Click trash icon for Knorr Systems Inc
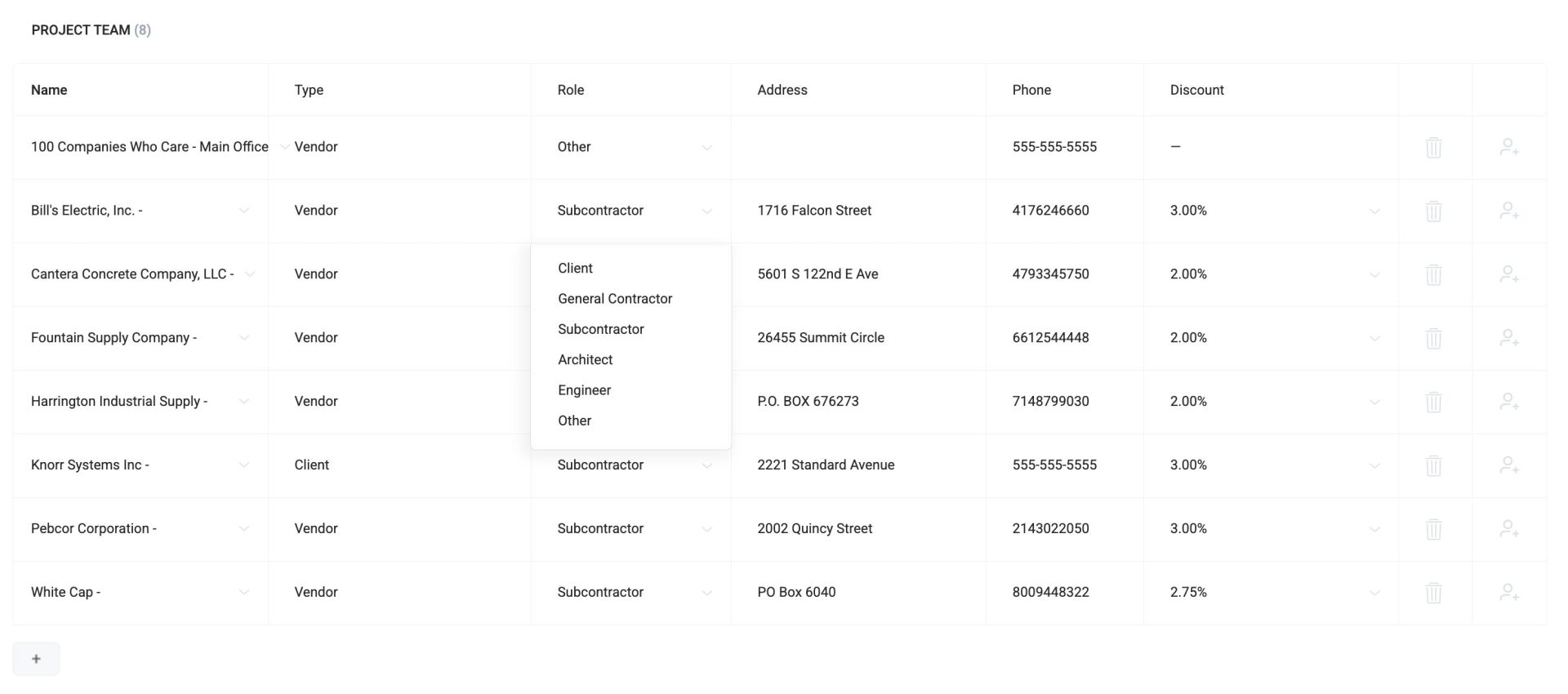The image size is (1568, 694). (1433, 466)
